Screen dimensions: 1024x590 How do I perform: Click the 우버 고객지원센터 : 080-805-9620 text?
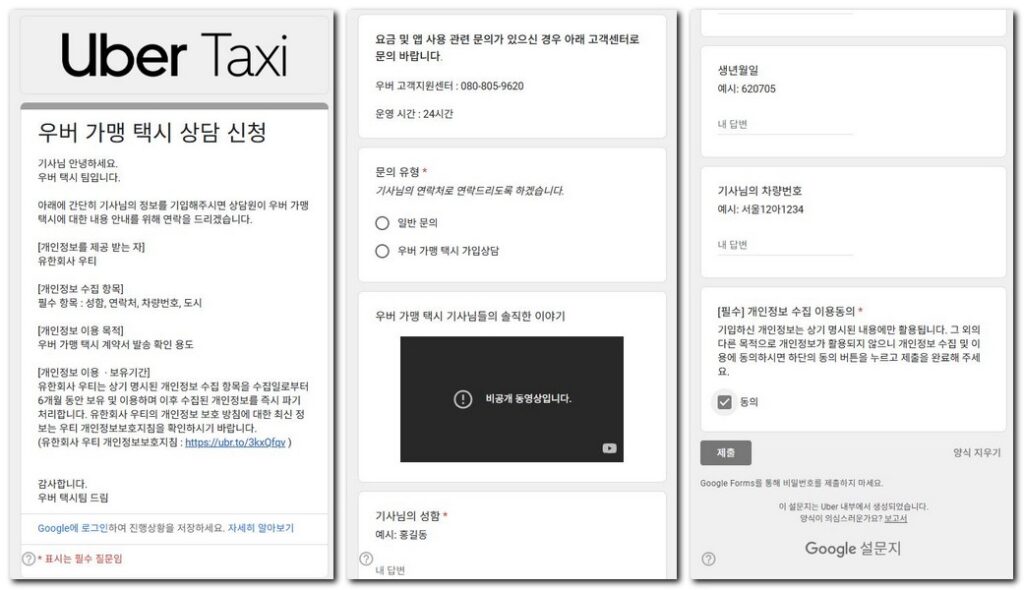pos(449,86)
